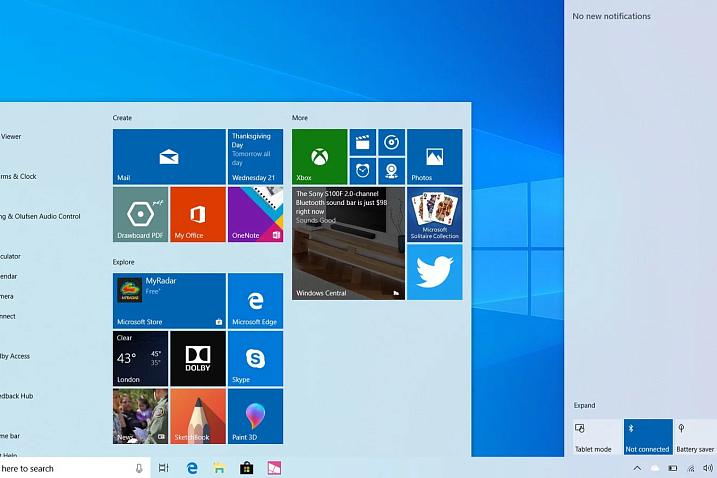Open the Groove Music disc tile
This screenshot has height=478, width=717.
[391, 142]
